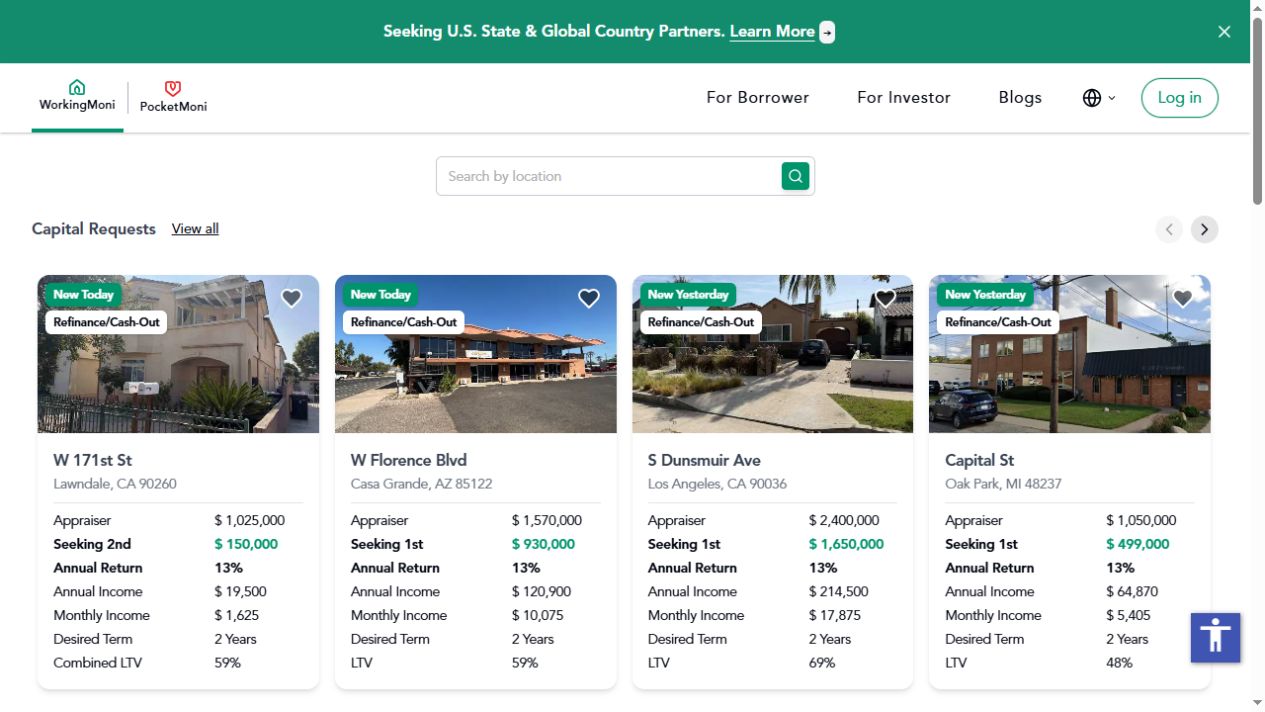Favorite the W 171st St listing
Viewport: 1265px width, 712px height.
pos(291,298)
